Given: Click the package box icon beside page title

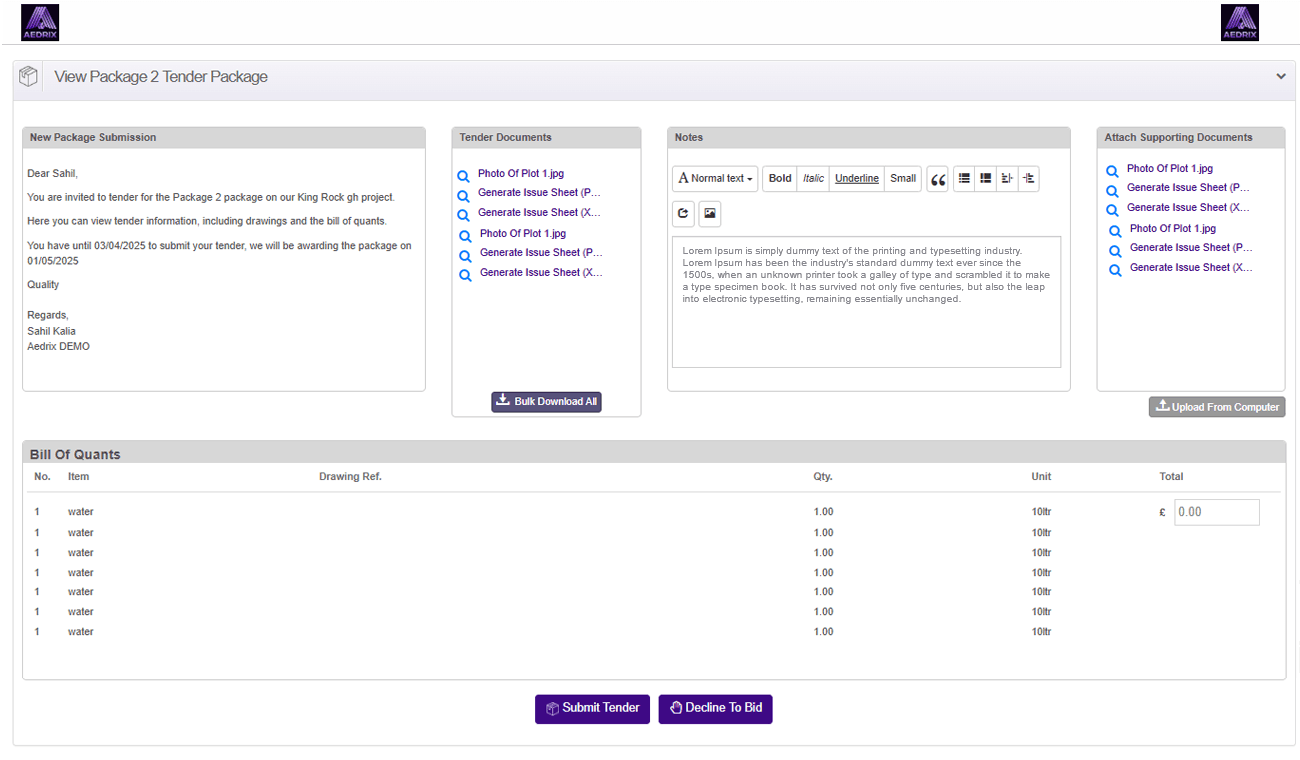Looking at the screenshot, I should click(29, 77).
